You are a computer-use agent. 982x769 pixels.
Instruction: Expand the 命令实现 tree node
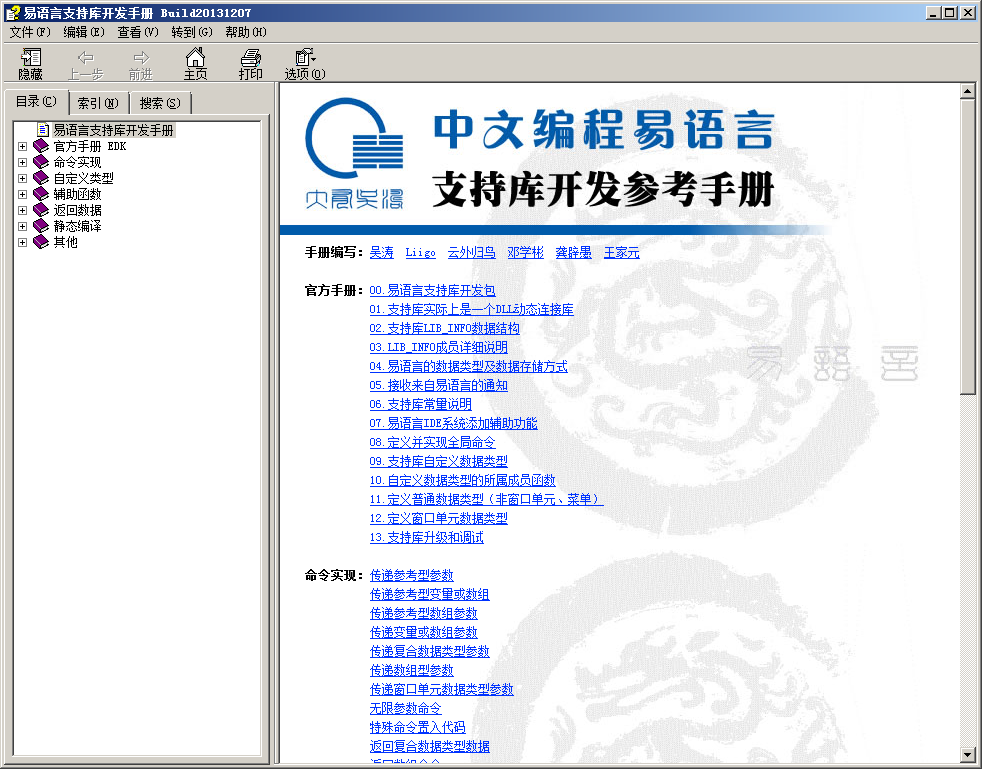tap(23, 162)
